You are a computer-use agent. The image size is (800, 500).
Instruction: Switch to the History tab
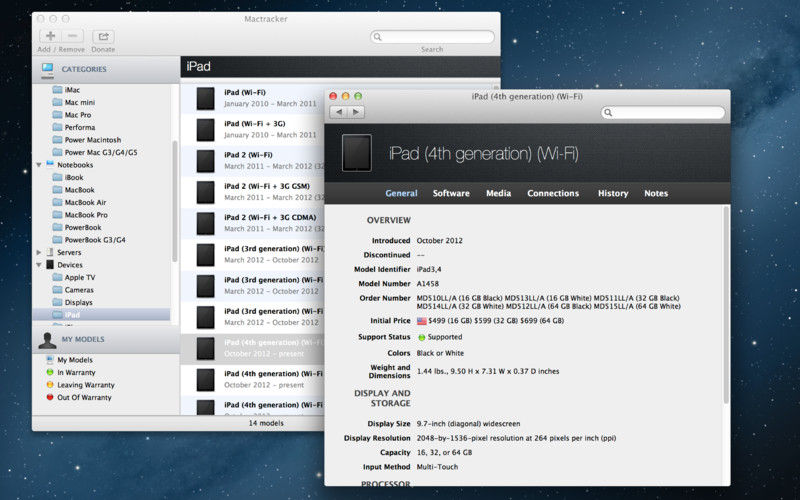click(x=613, y=193)
